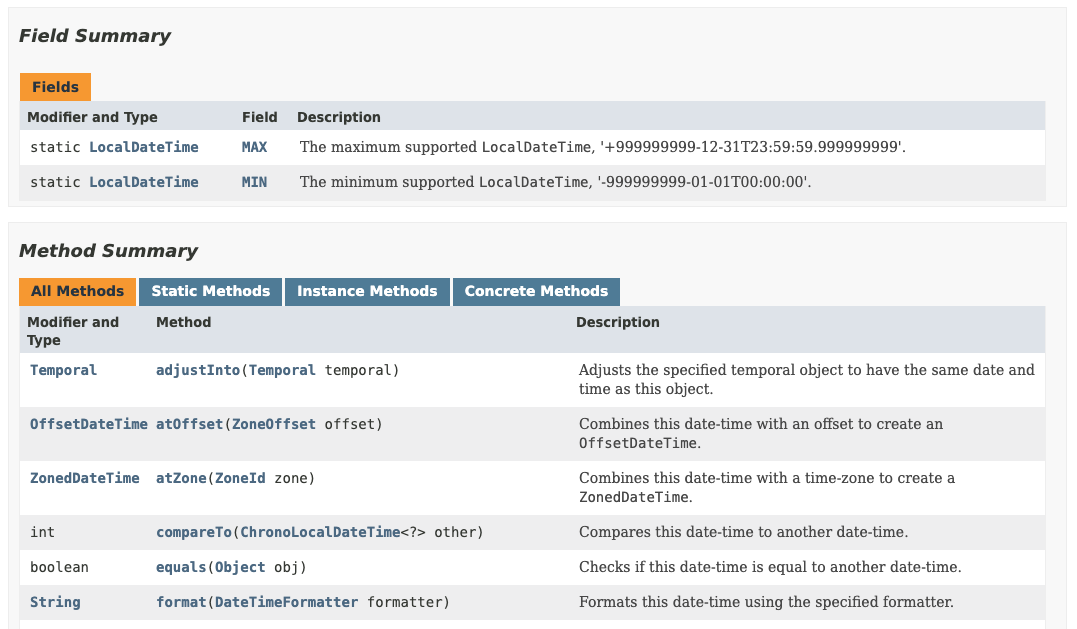Open the ZonedDateTime return type link
The width and height of the screenshot is (1077, 629).
point(85,477)
